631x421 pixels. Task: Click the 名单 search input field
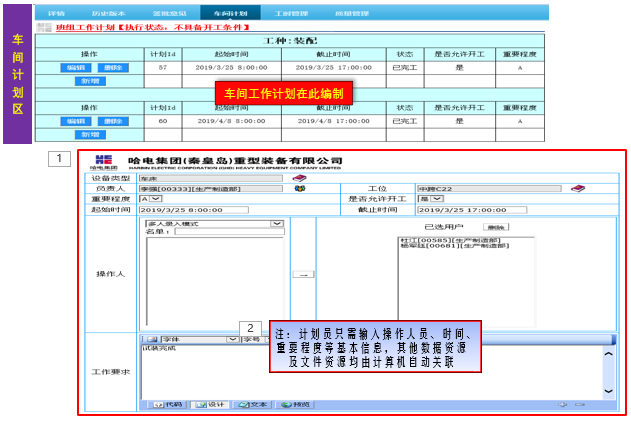pos(228,232)
